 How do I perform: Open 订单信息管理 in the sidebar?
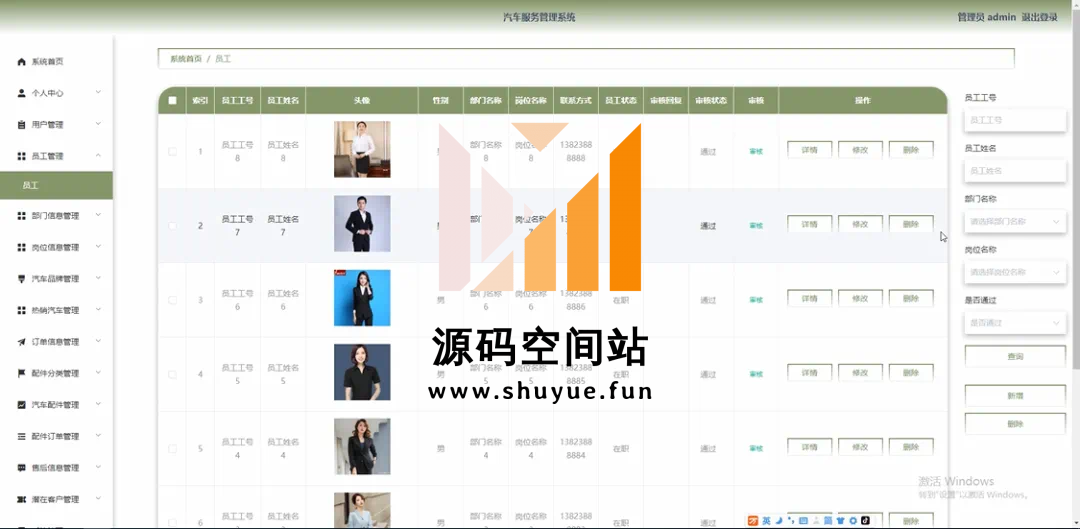56,342
